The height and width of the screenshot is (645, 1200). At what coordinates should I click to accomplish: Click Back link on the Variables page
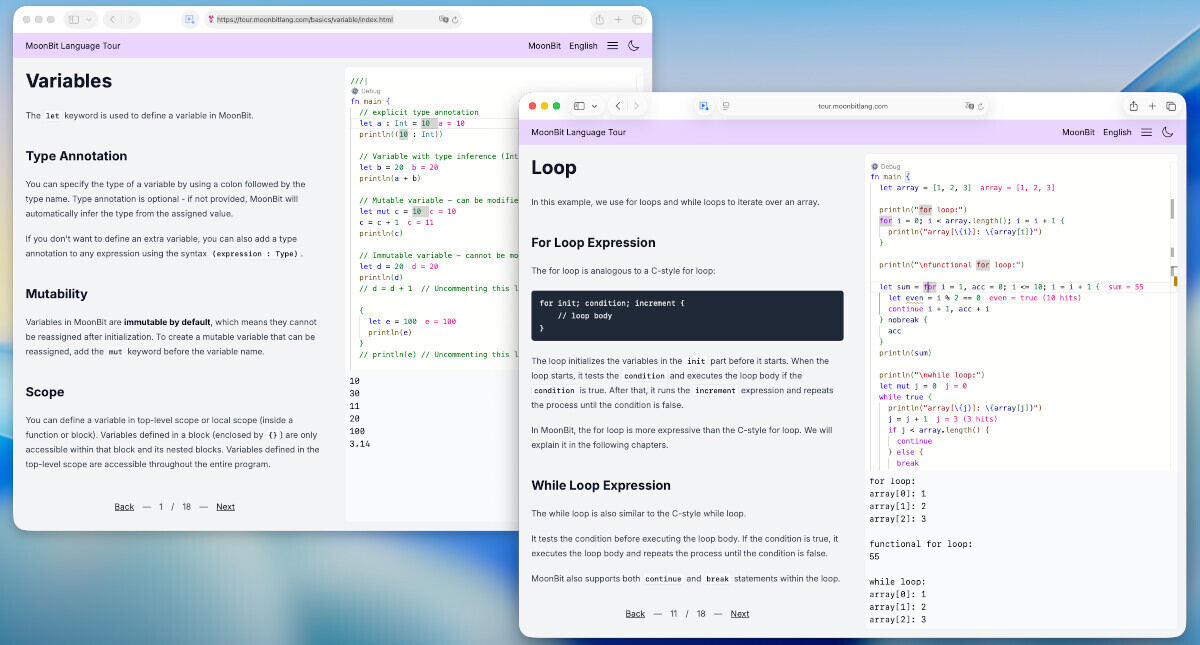tap(124, 507)
